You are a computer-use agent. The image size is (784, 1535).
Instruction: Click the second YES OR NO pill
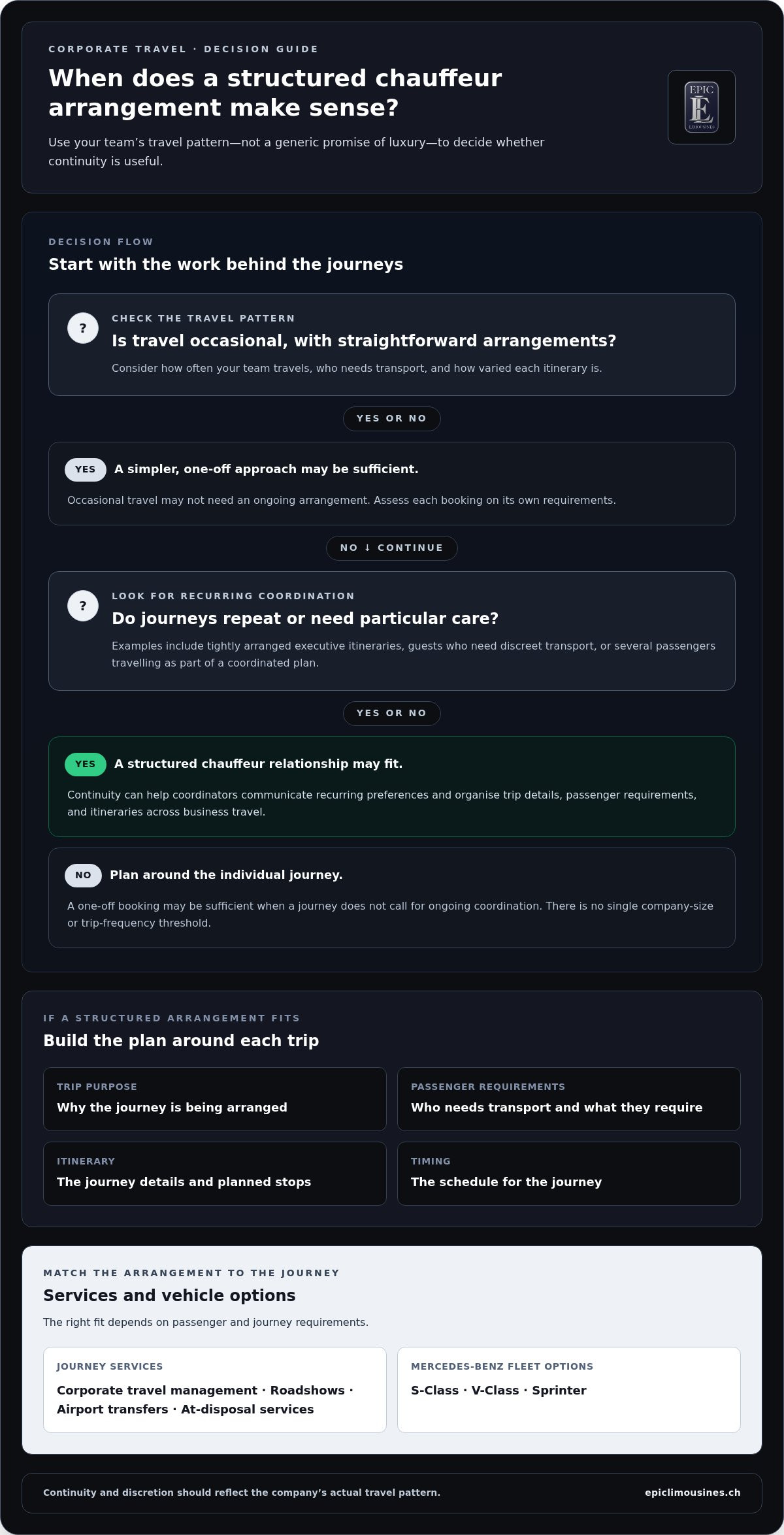point(392,713)
